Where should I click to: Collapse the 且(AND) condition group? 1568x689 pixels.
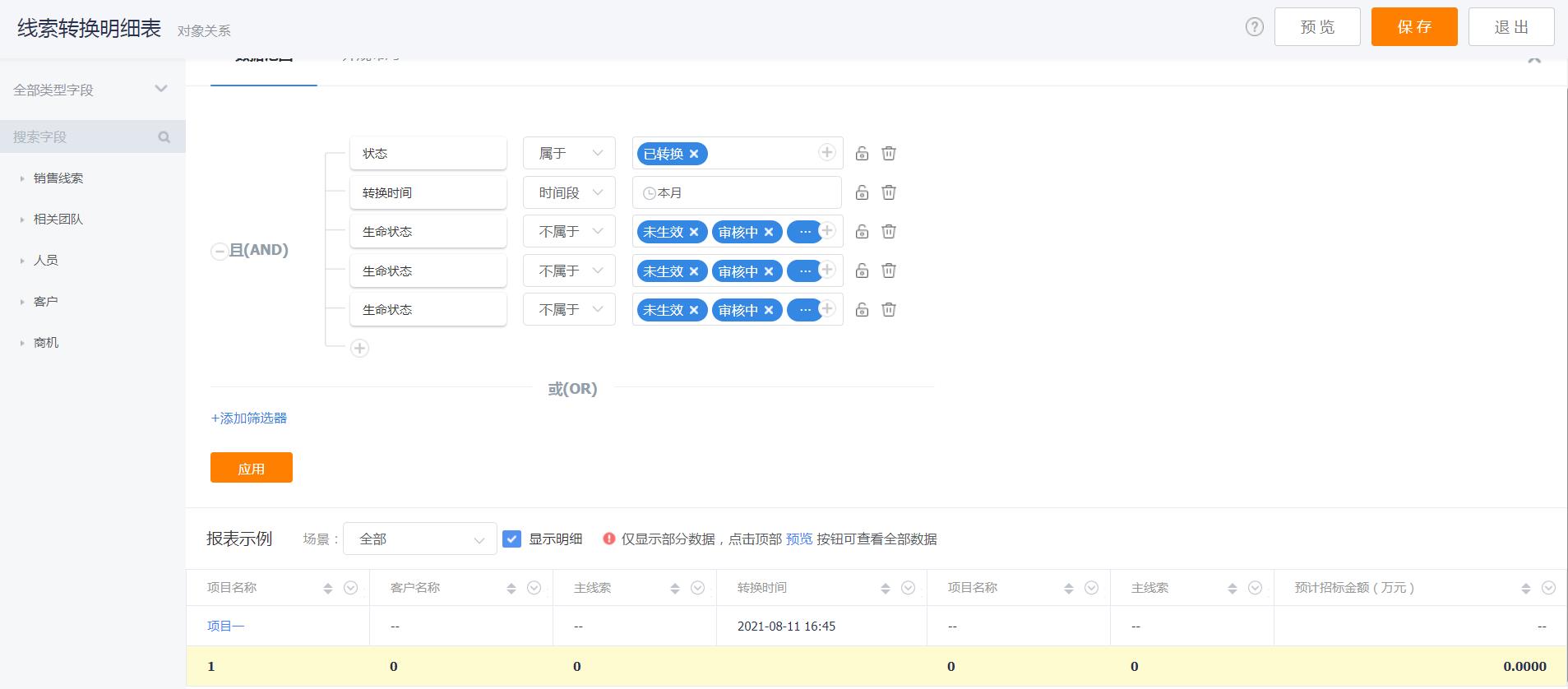point(219,252)
